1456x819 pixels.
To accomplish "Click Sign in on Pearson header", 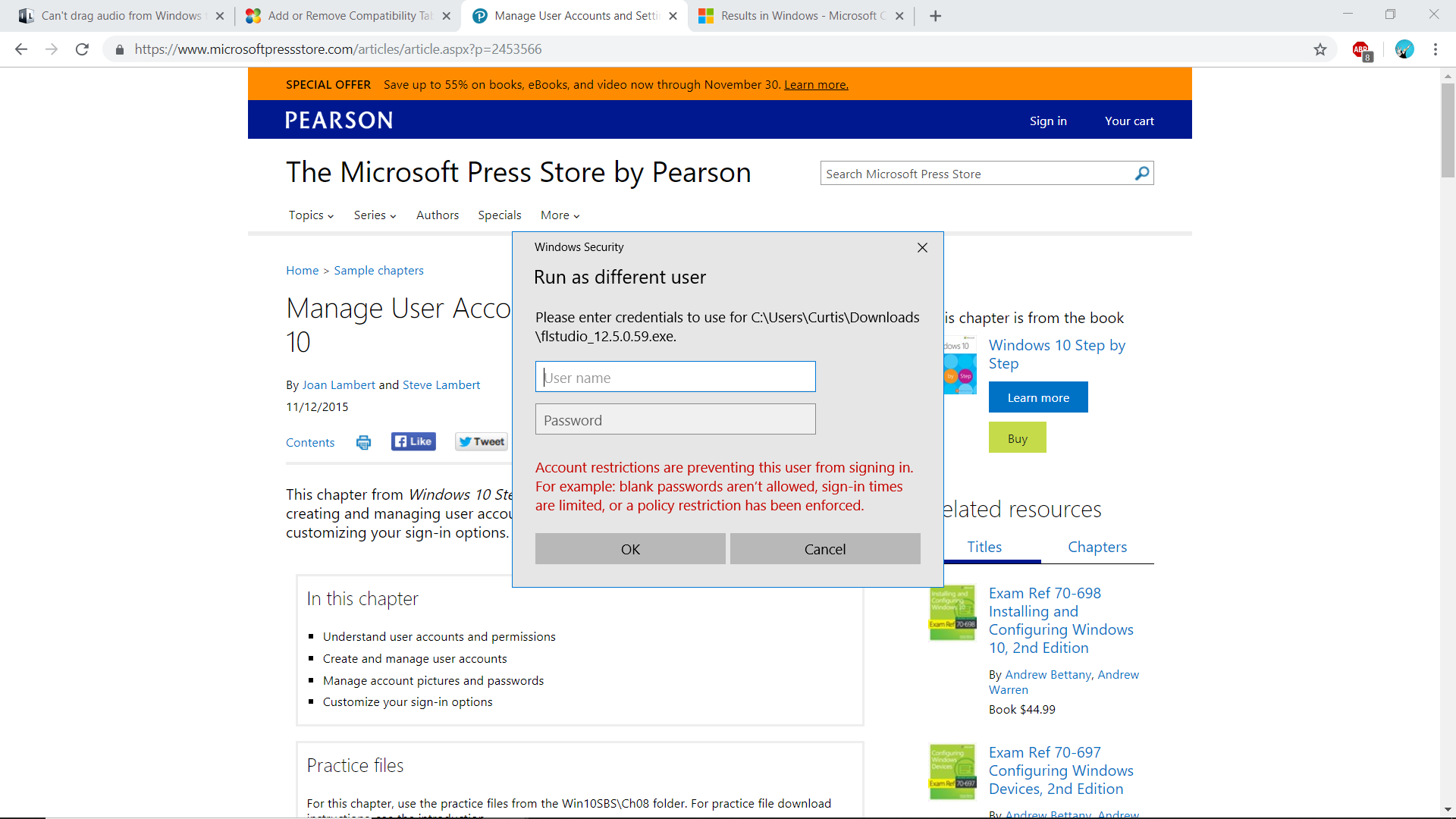I will [x=1048, y=121].
